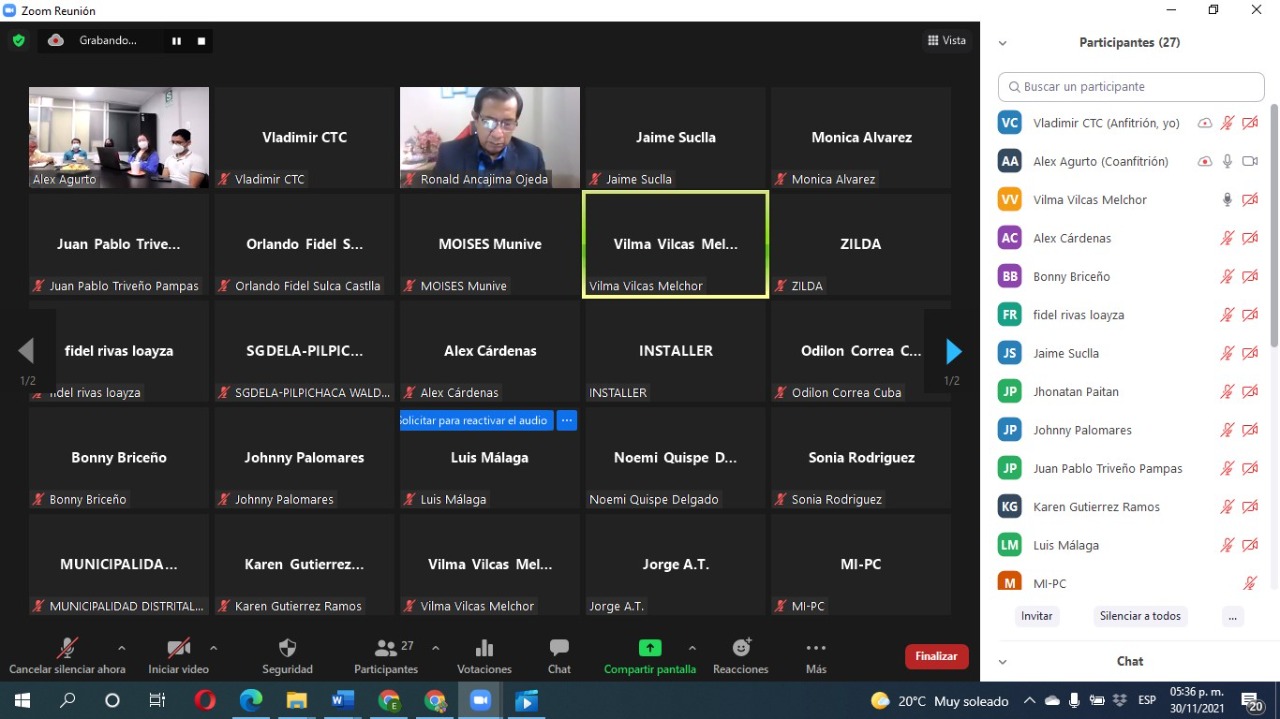Open the Chat panel from toolbar
Image resolution: width=1280 pixels, height=719 pixels.
559,648
